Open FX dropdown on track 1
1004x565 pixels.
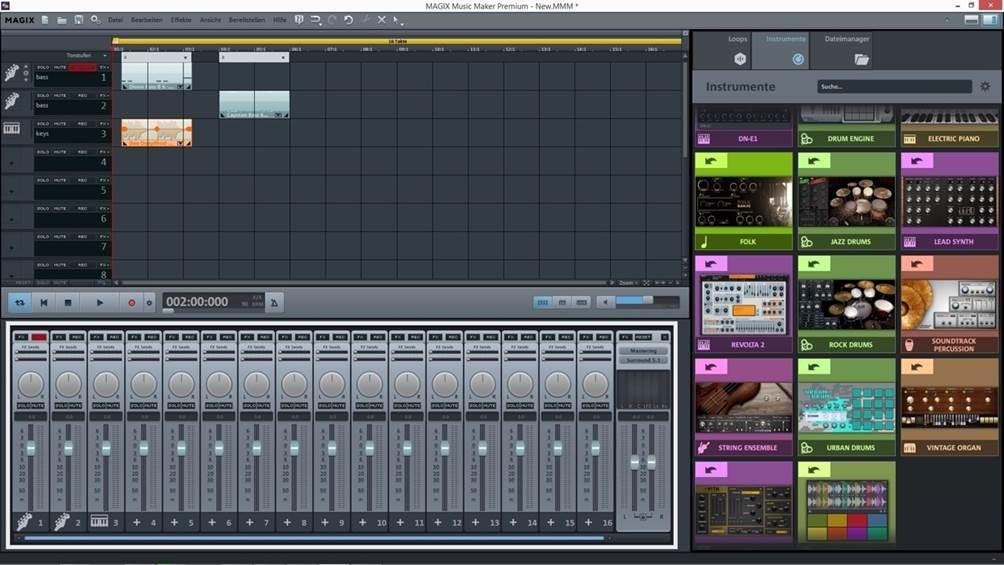[103, 67]
